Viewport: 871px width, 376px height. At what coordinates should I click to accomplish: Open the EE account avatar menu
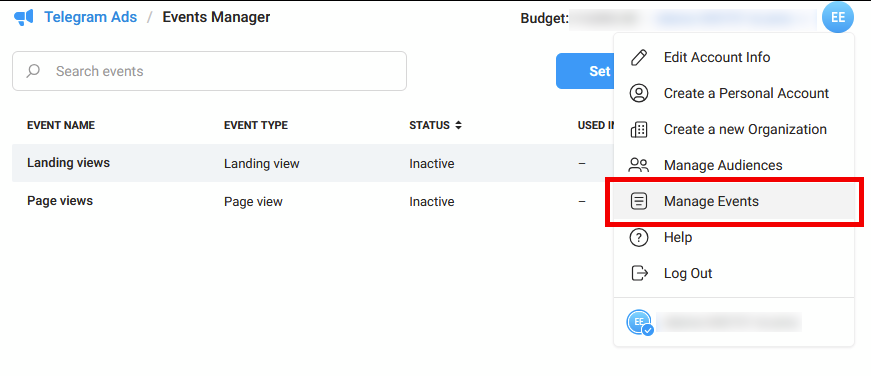(838, 18)
